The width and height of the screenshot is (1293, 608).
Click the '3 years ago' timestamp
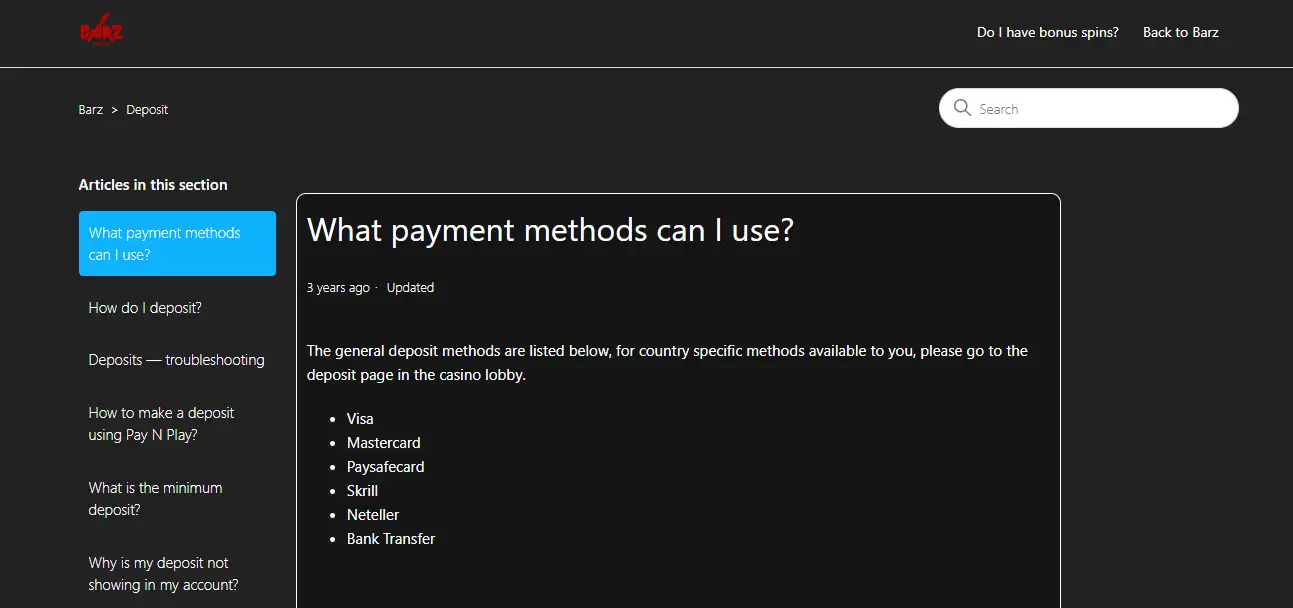pyautogui.click(x=338, y=288)
